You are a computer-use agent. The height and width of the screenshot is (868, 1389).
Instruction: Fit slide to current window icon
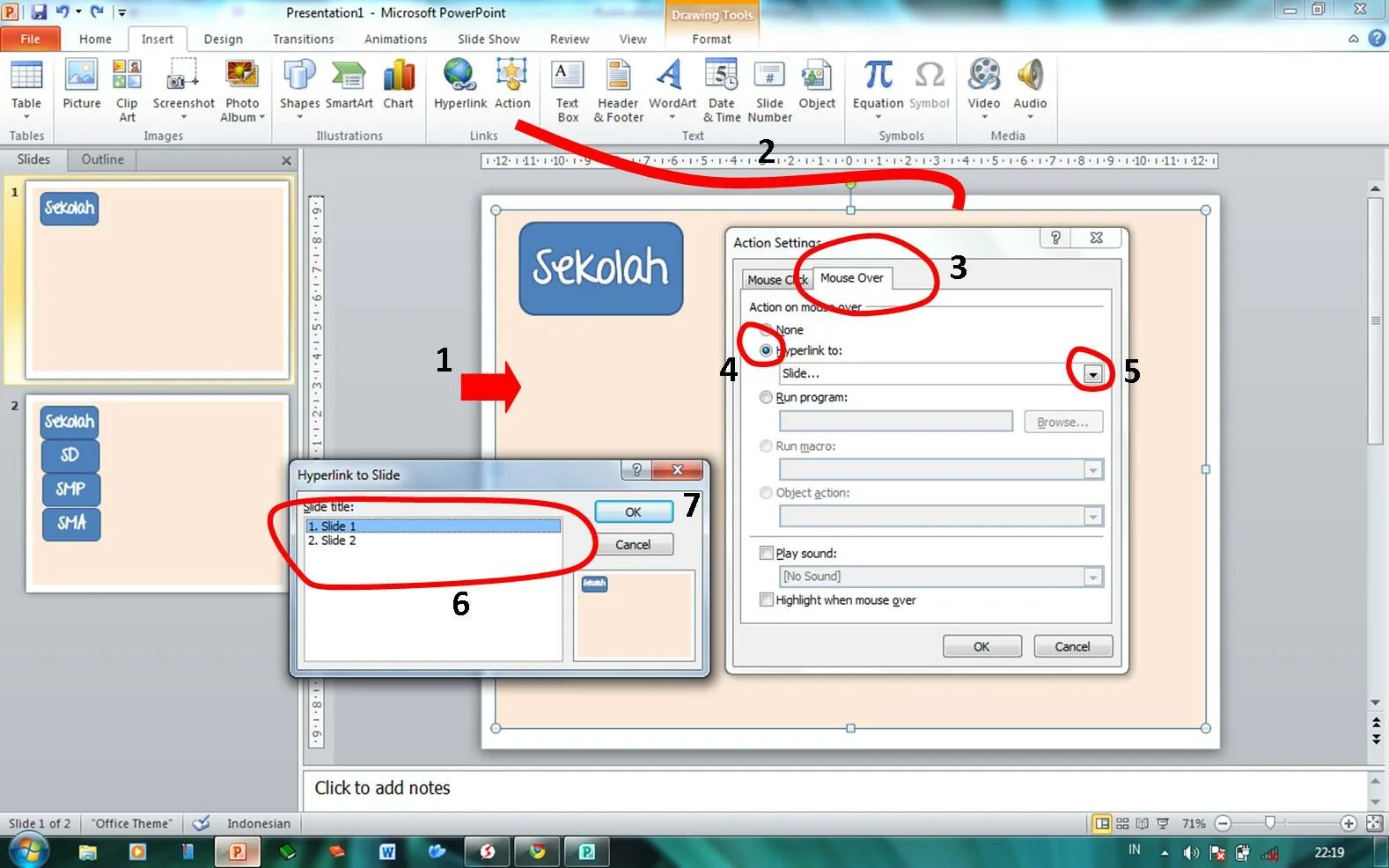[x=1374, y=823]
